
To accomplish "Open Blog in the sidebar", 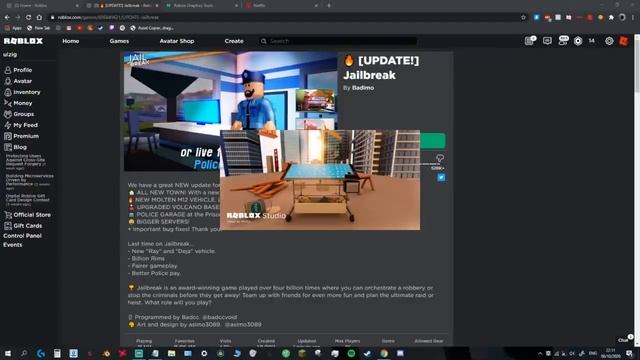I will point(16,147).
